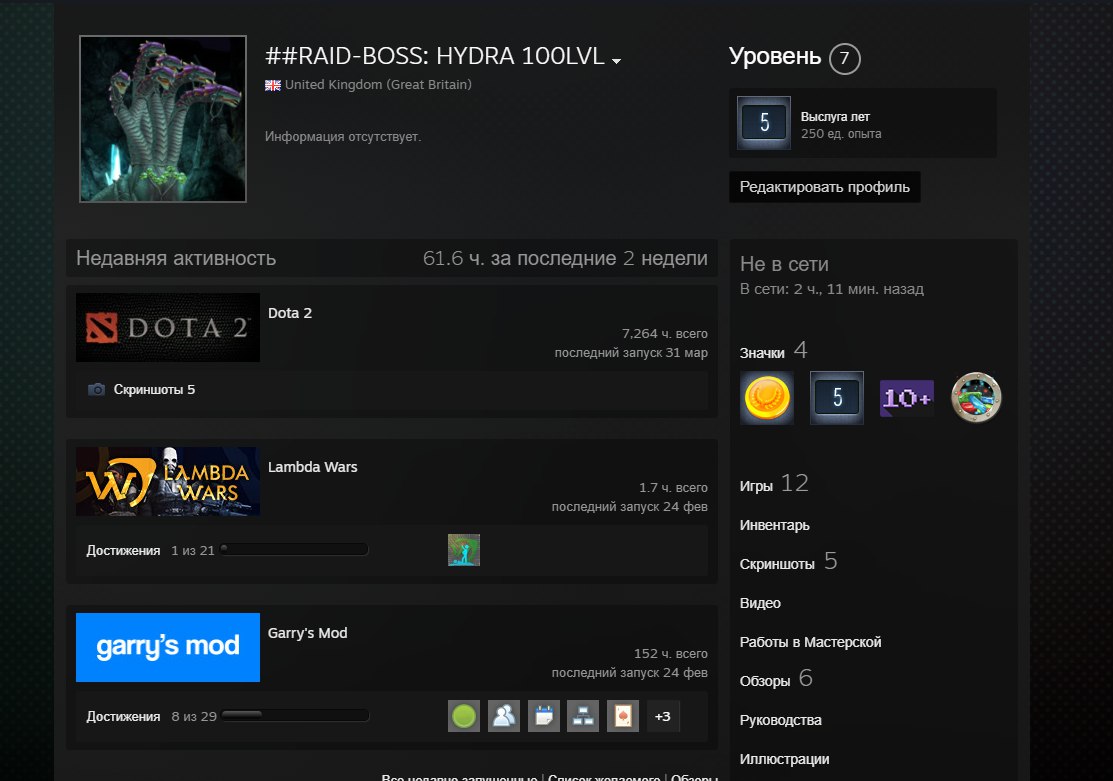Click the purple 10+ games badge

(x=907, y=398)
